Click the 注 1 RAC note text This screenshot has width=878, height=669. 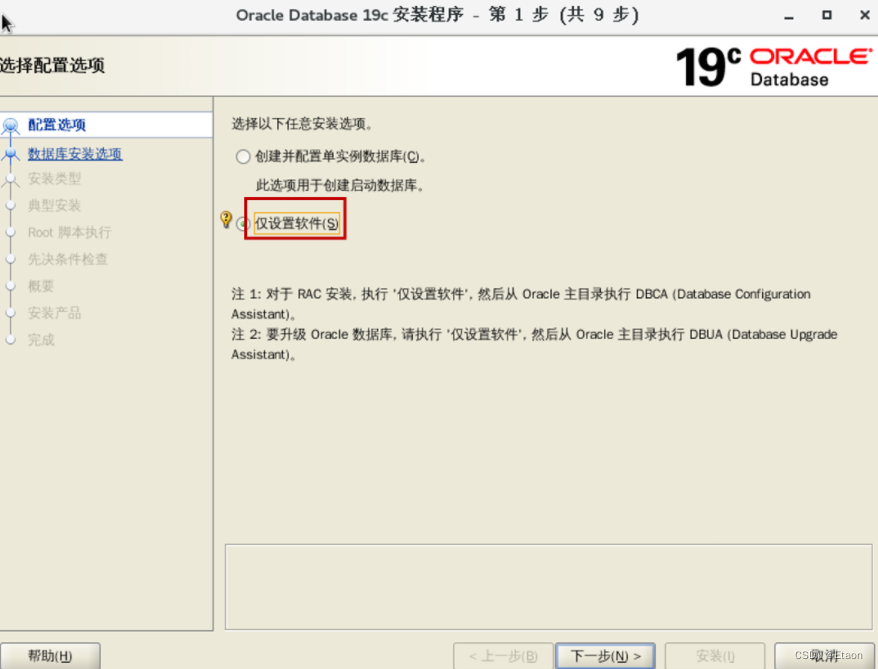point(521,304)
